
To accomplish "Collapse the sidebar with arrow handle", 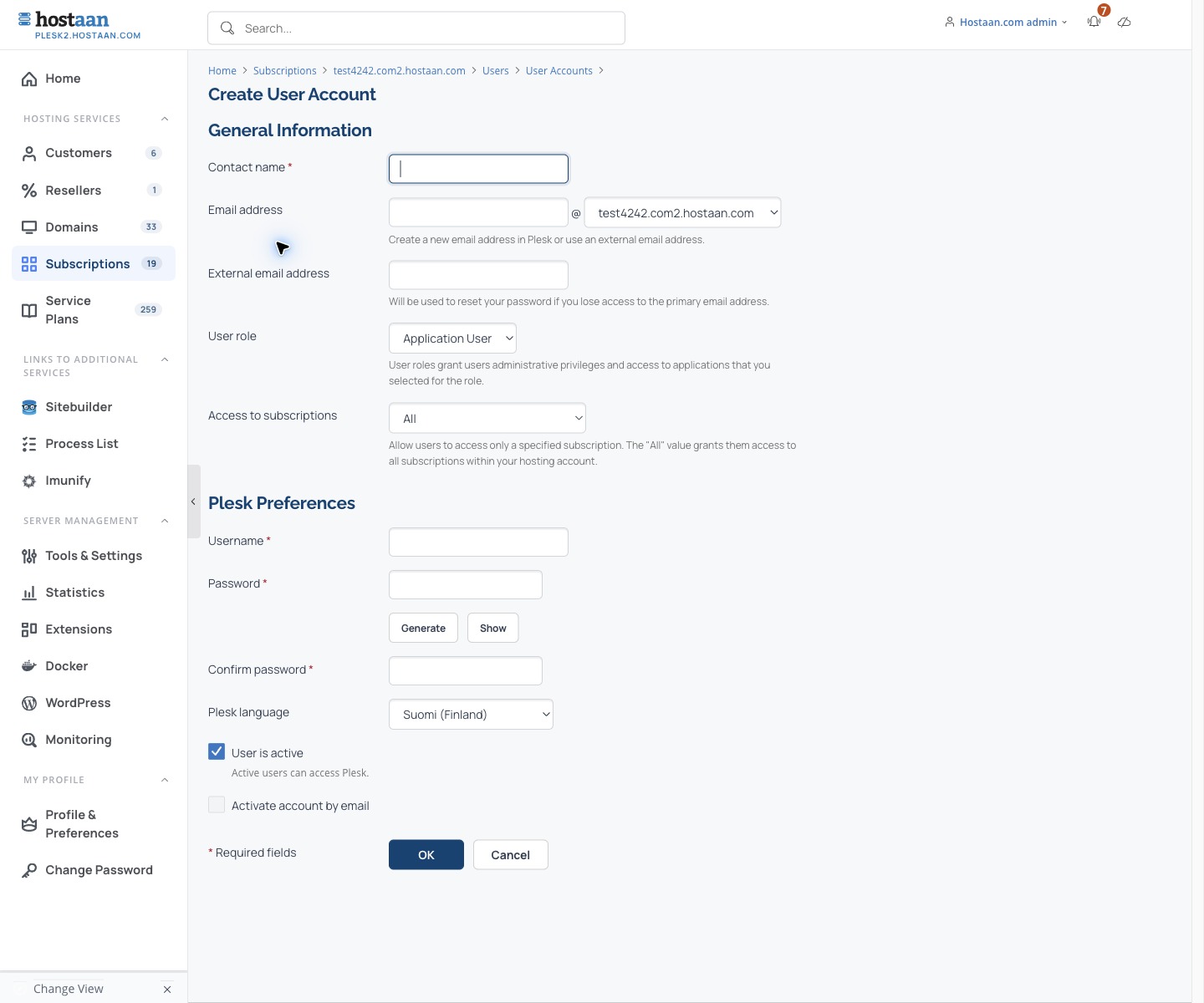I will (193, 501).
